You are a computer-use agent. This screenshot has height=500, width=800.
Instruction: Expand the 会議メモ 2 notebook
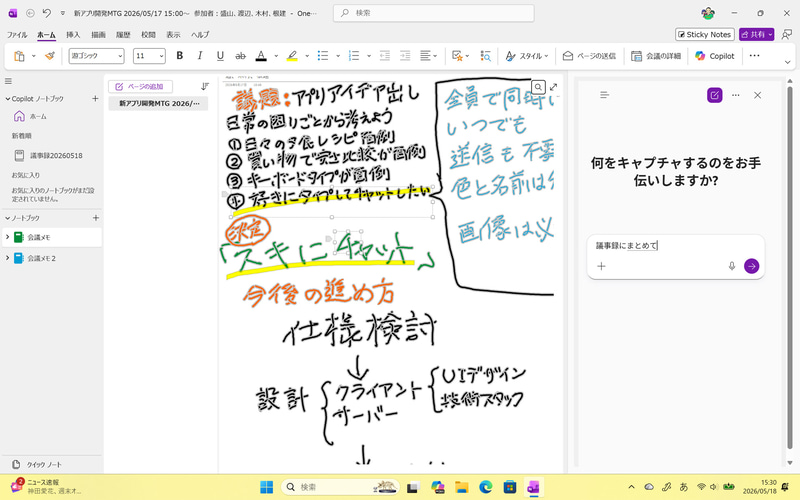click(7, 258)
